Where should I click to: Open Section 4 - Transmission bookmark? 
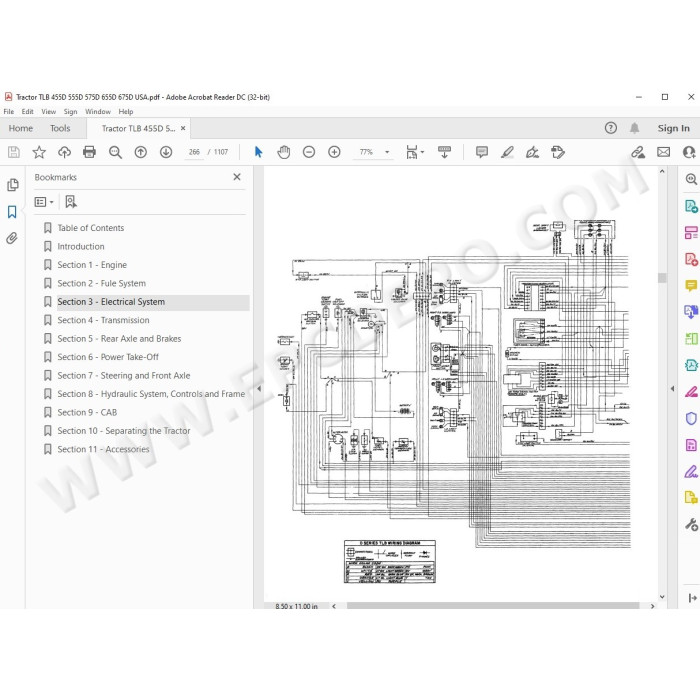tap(103, 320)
